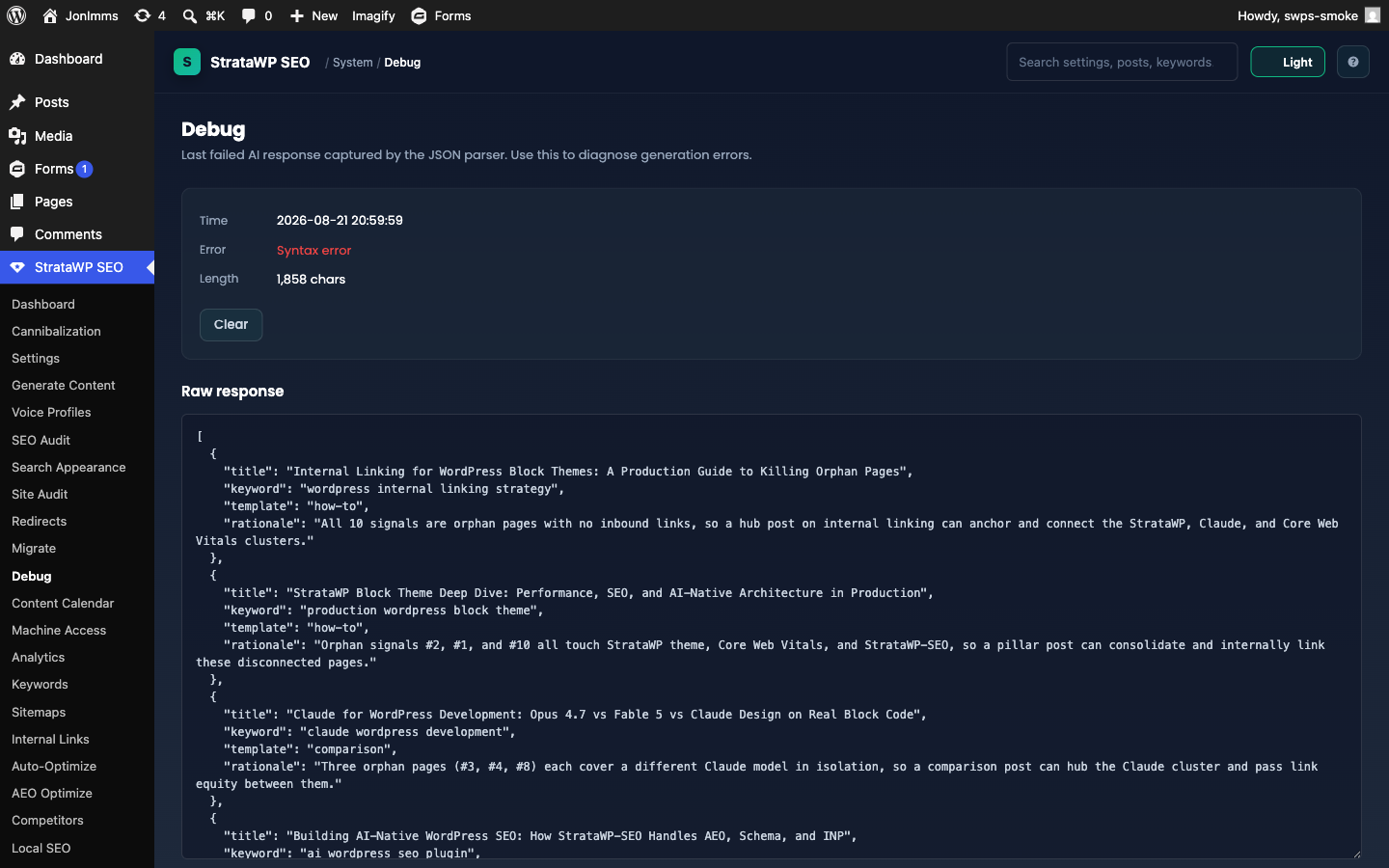
Task: Click the green S StrataWP logo
Action: 187,62
